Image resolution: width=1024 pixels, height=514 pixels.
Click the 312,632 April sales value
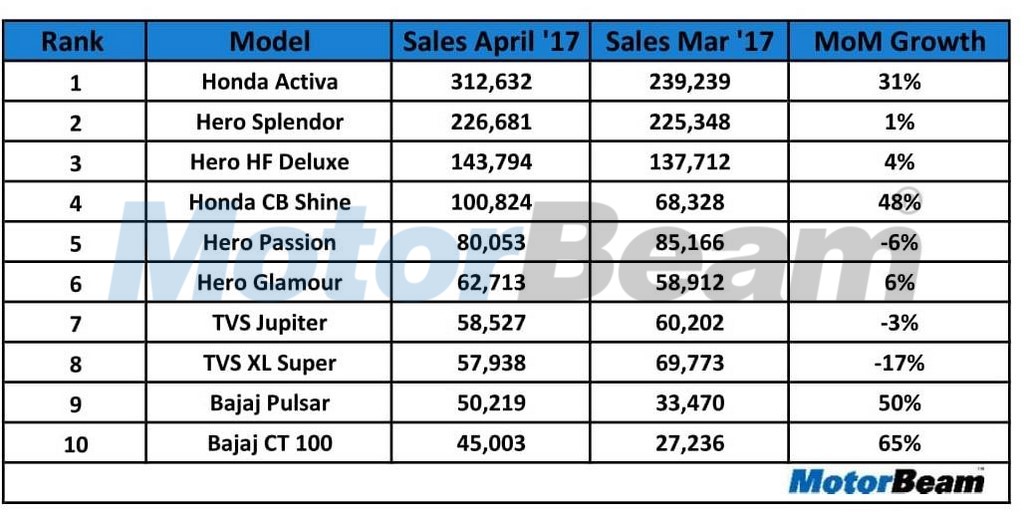490,82
